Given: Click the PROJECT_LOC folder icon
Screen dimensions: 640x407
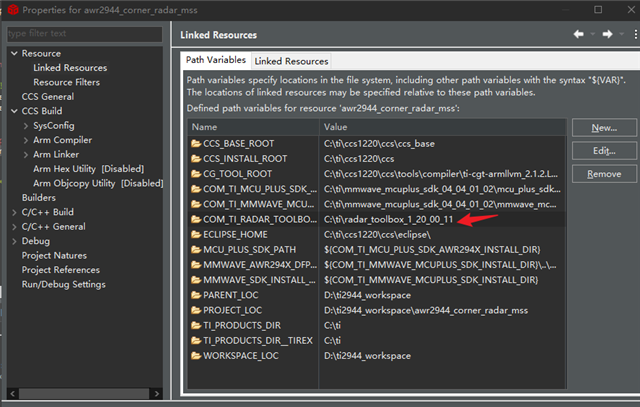Looking at the screenshot, I should (x=196, y=310).
